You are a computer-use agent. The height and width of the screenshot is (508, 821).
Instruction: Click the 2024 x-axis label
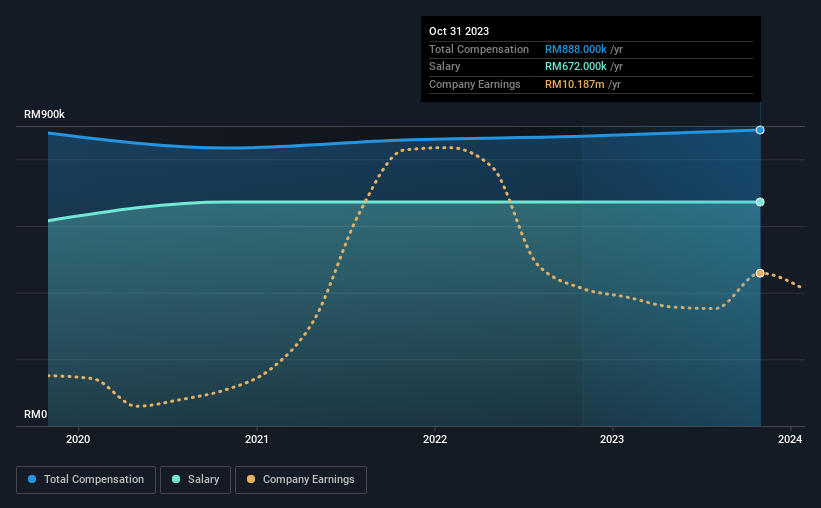[790, 439]
